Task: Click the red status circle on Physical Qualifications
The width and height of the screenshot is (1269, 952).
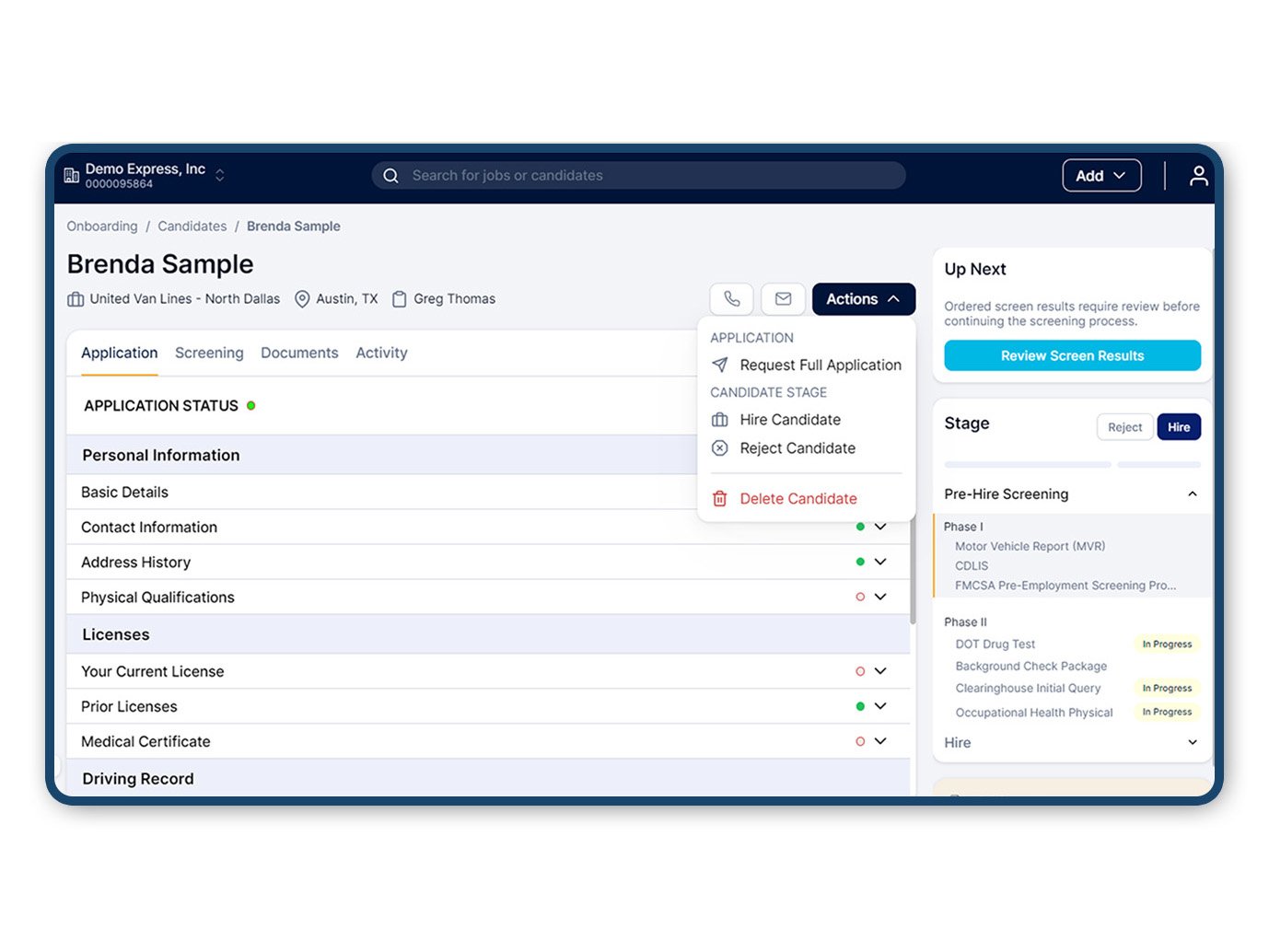Action: [860, 597]
